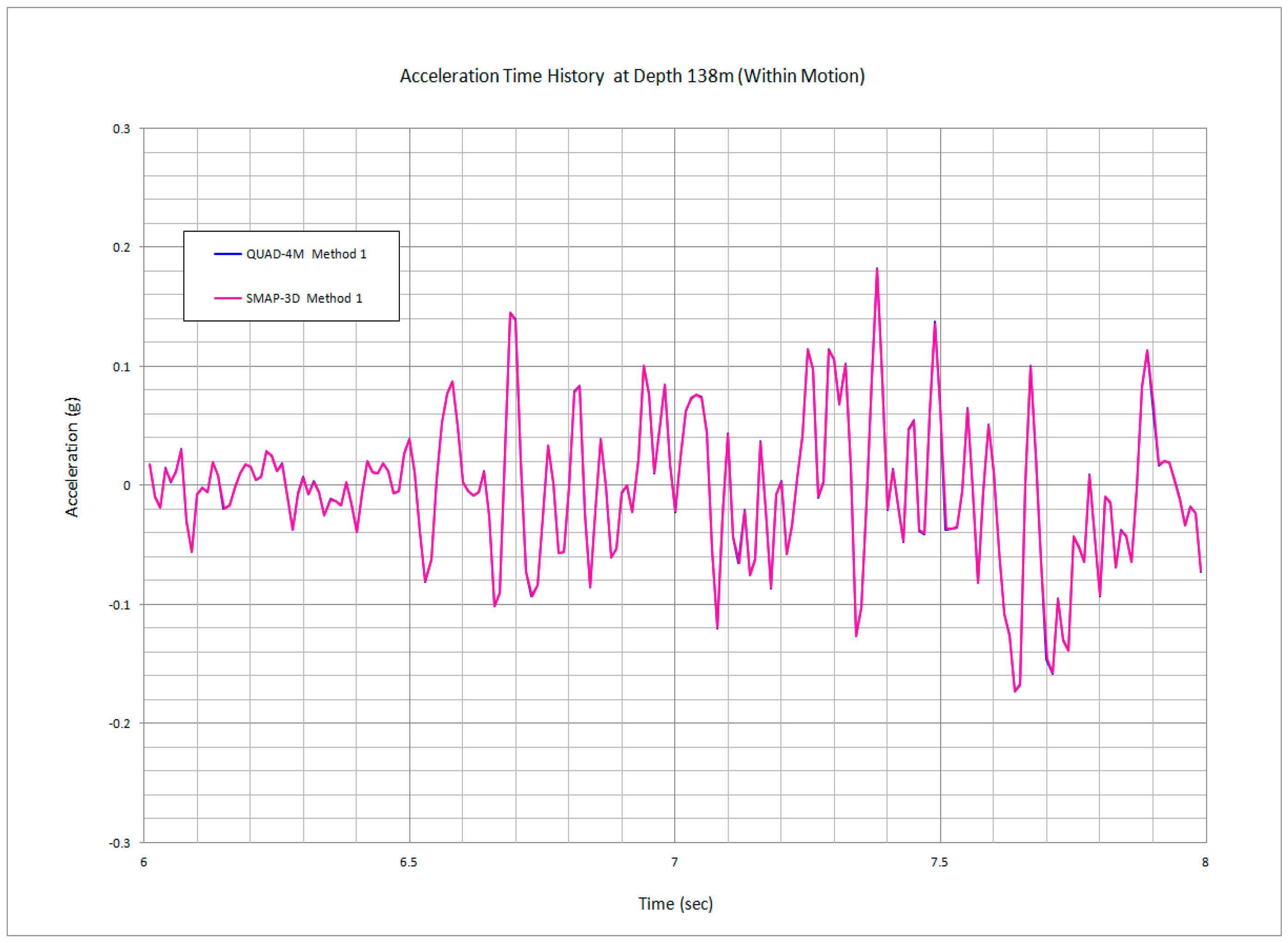Click the 0.3 vertical axis label

click(x=121, y=129)
